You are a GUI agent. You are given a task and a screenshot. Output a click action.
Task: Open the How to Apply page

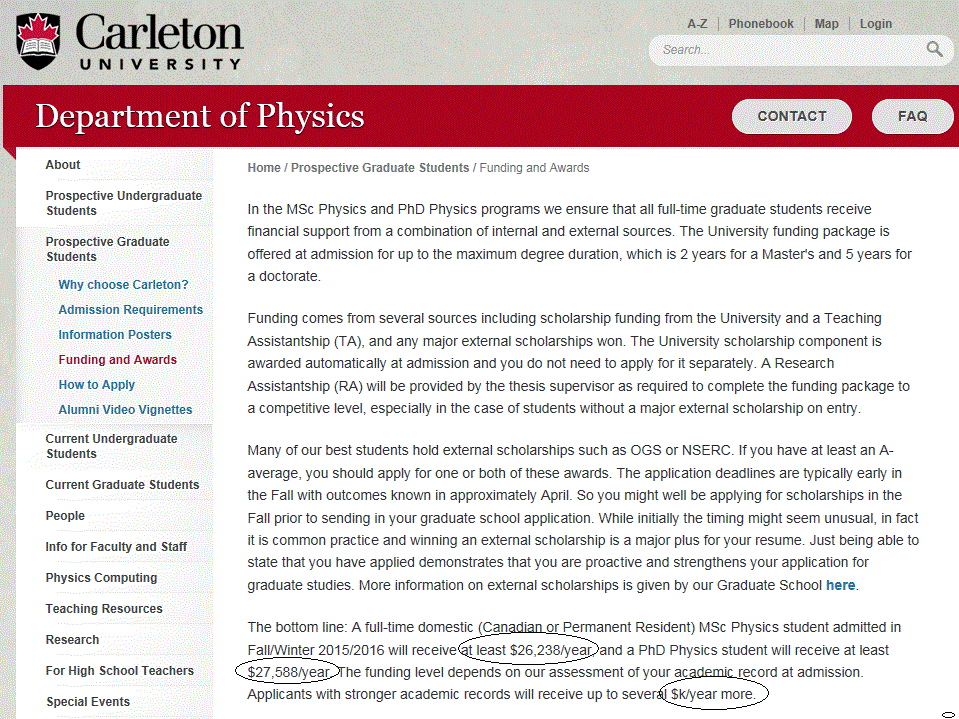point(97,385)
